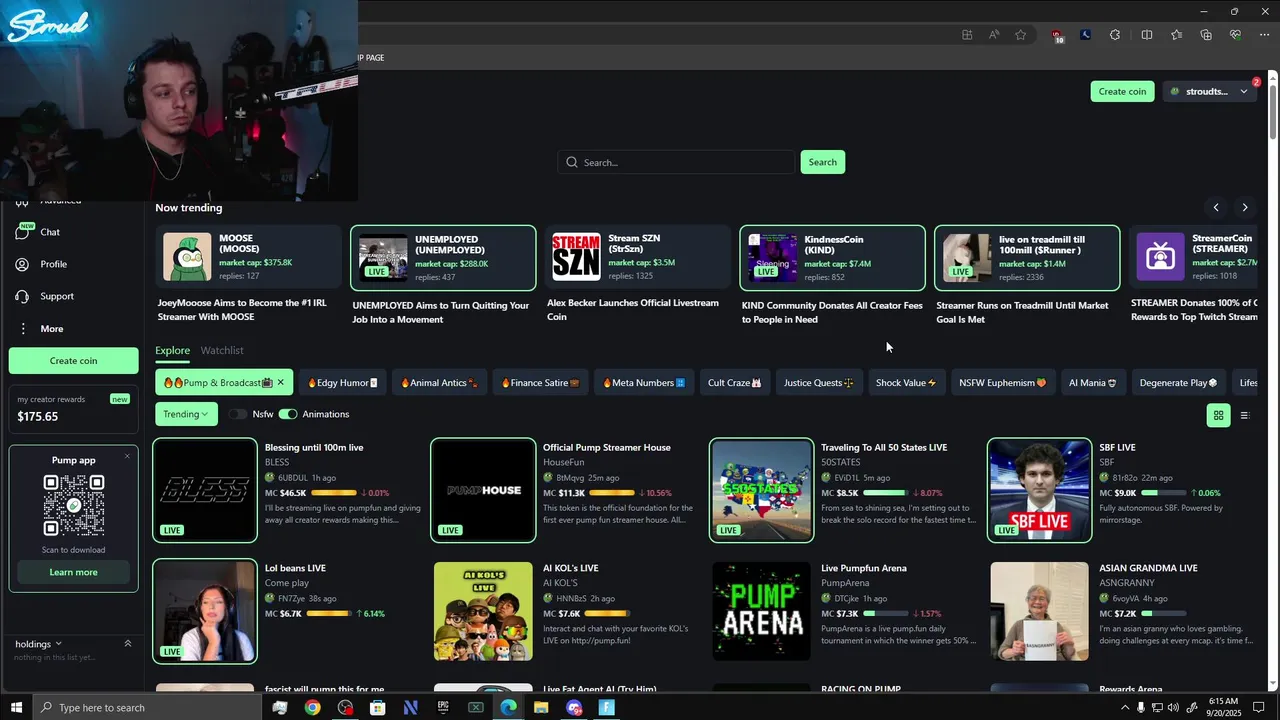Open the MOOSE trending card

coord(247,258)
